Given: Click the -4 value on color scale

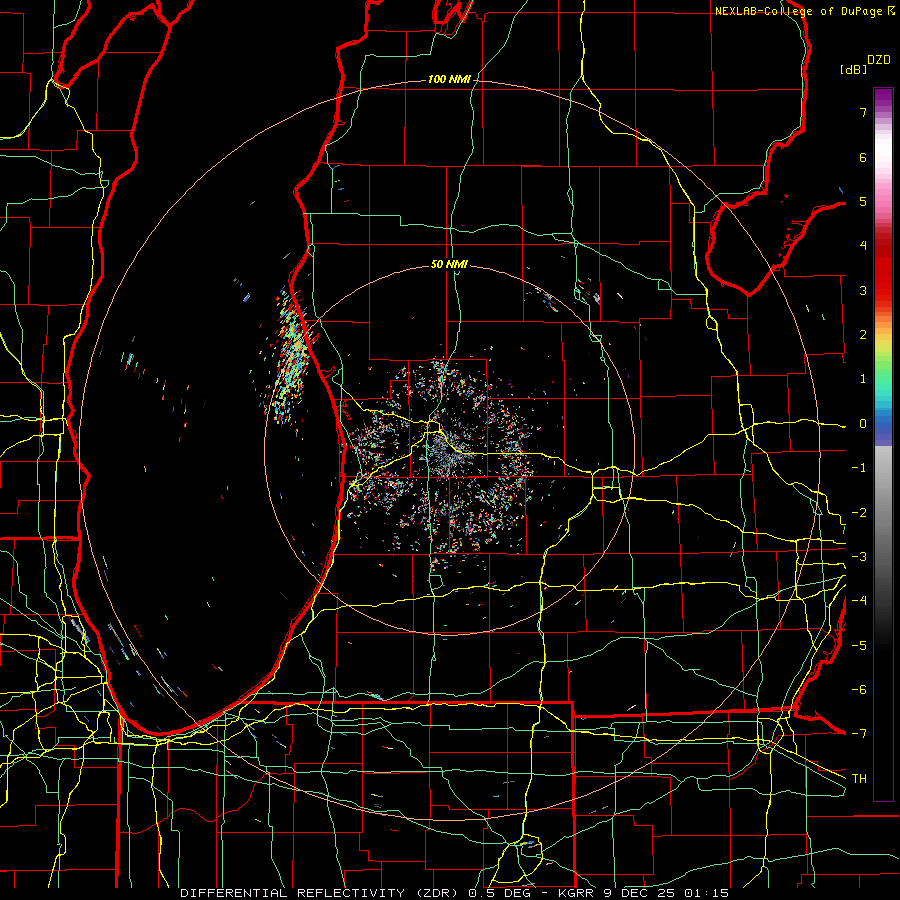Looking at the screenshot, I should pos(859,601).
